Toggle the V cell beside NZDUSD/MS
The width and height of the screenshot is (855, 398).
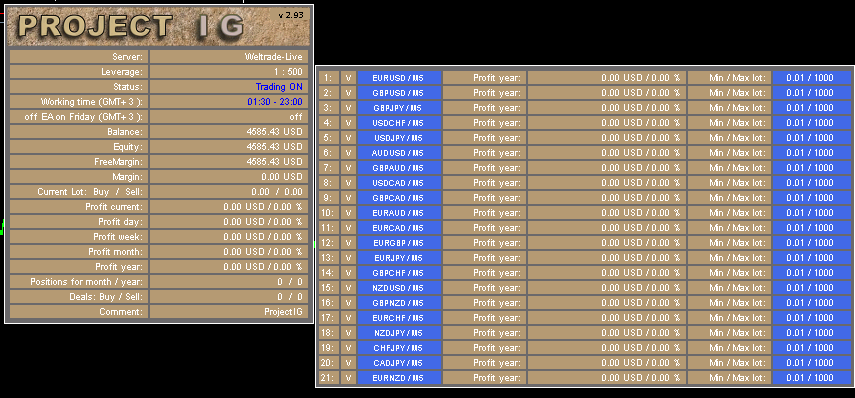pos(348,288)
